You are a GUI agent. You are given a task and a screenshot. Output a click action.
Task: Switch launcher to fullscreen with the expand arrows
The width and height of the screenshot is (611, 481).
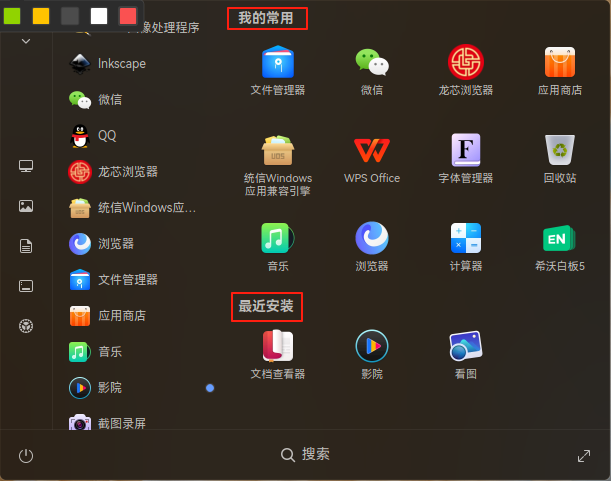pyautogui.click(x=584, y=456)
